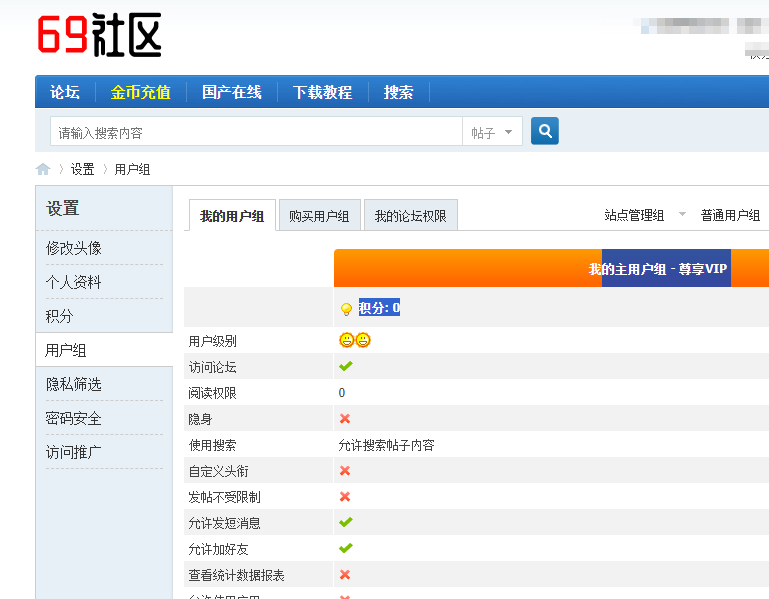This screenshot has height=599, width=769.
Task: Click red cross in 自定义头衔 row
Action: (345, 470)
